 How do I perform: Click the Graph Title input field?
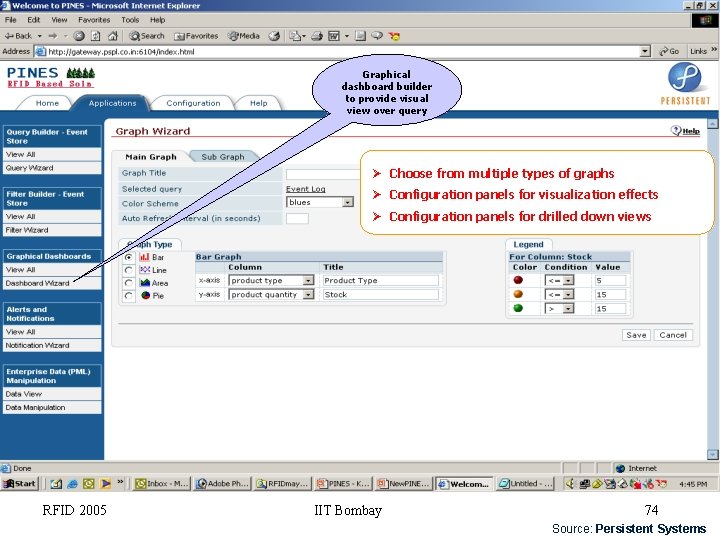(324, 174)
